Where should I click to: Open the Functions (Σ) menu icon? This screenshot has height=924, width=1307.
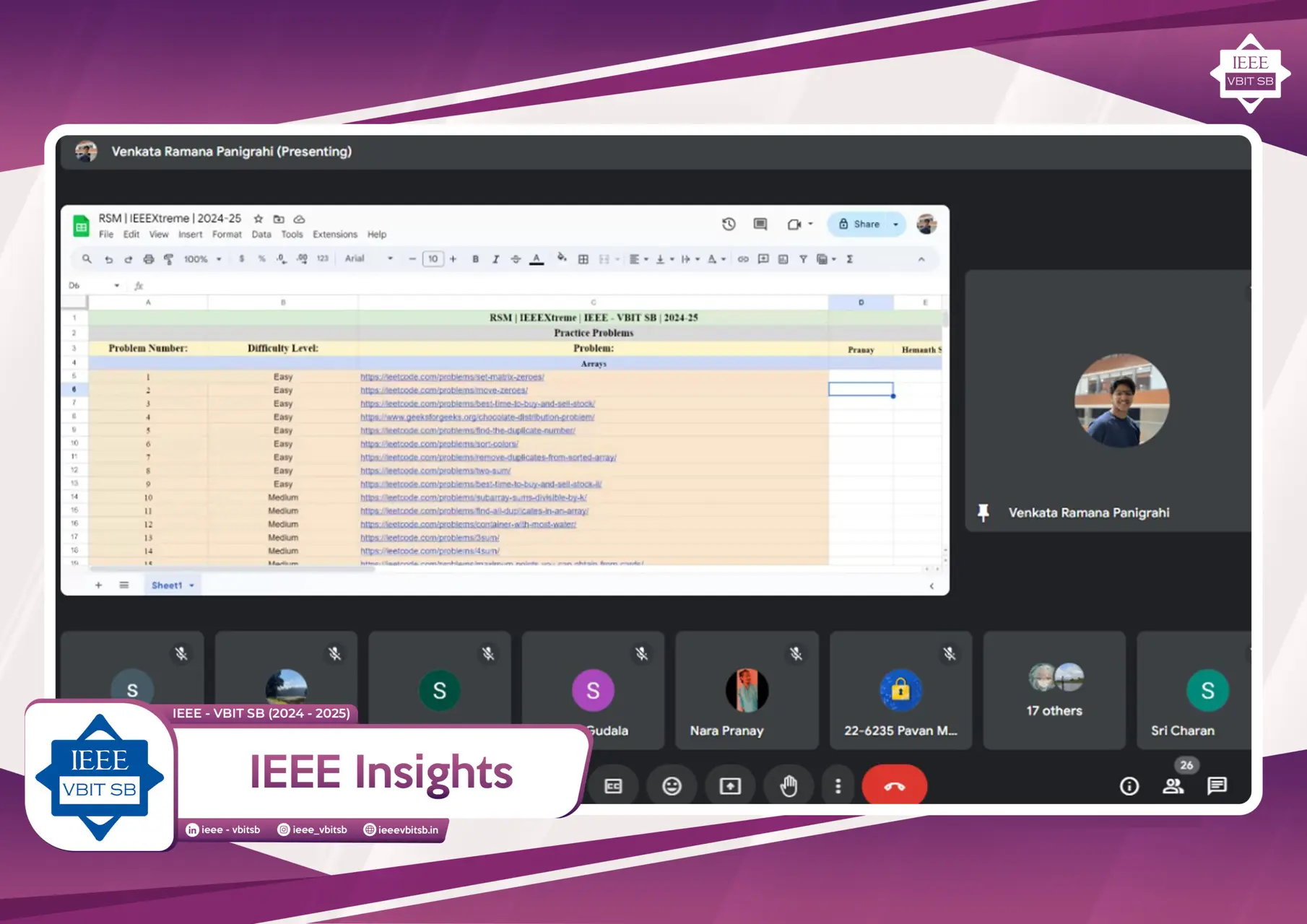click(x=850, y=258)
